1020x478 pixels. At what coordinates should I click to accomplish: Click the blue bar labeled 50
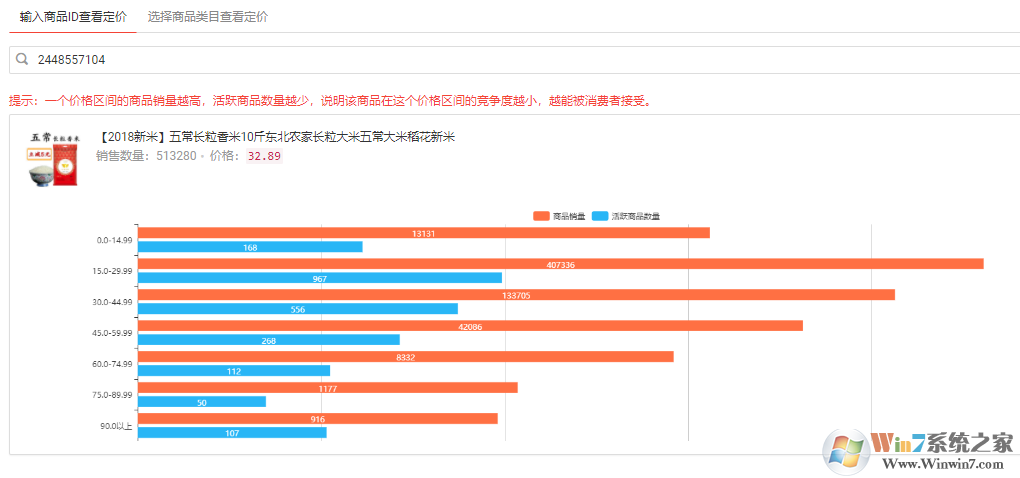pyautogui.click(x=202, y=402)
